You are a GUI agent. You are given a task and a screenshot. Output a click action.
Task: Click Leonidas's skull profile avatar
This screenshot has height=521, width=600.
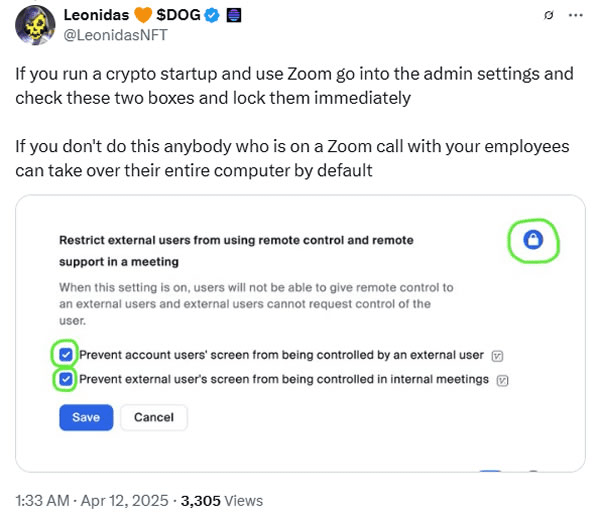click(32, 25)
